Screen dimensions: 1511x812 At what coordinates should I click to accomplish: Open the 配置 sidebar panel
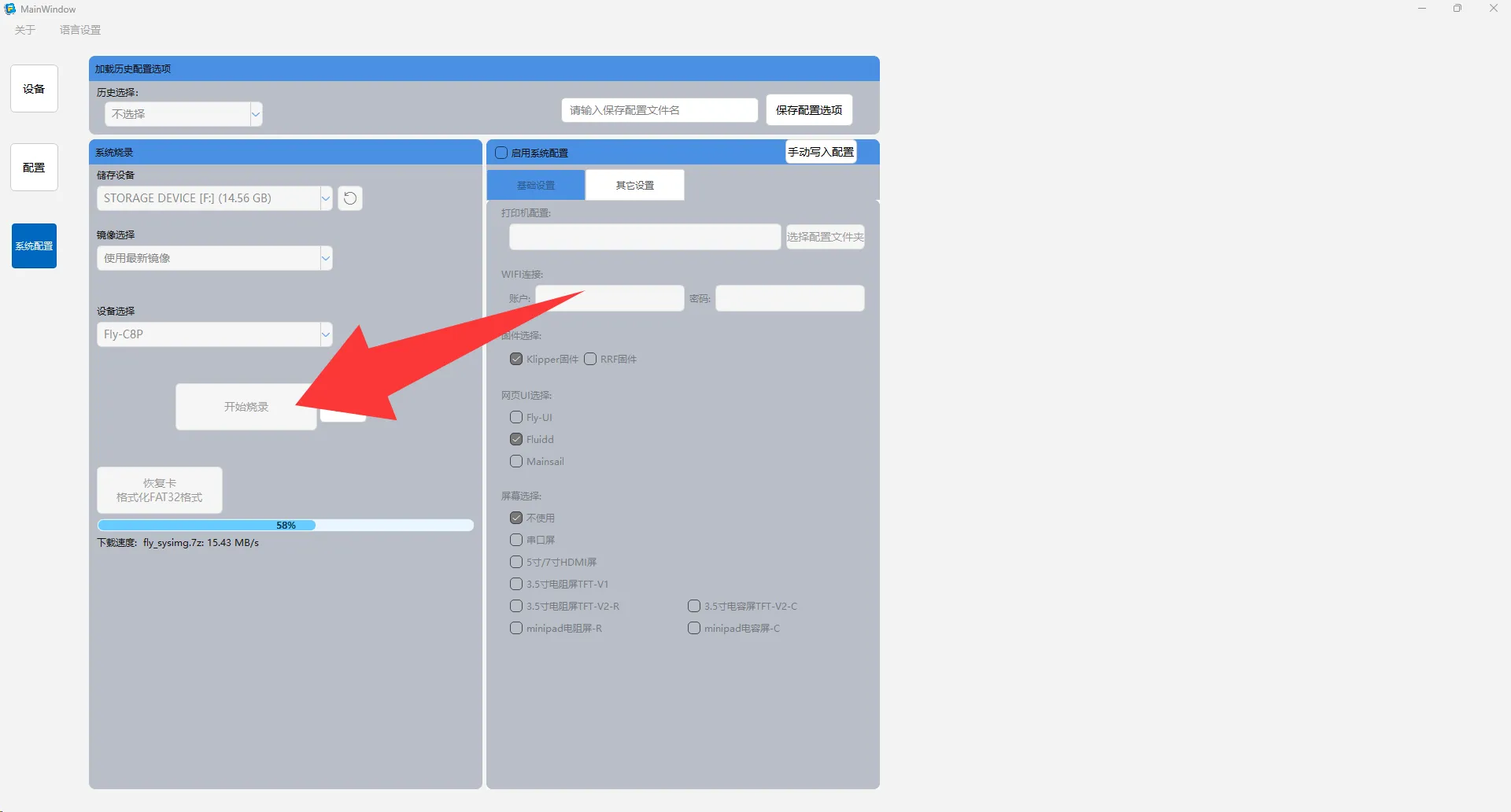point(34,168)
